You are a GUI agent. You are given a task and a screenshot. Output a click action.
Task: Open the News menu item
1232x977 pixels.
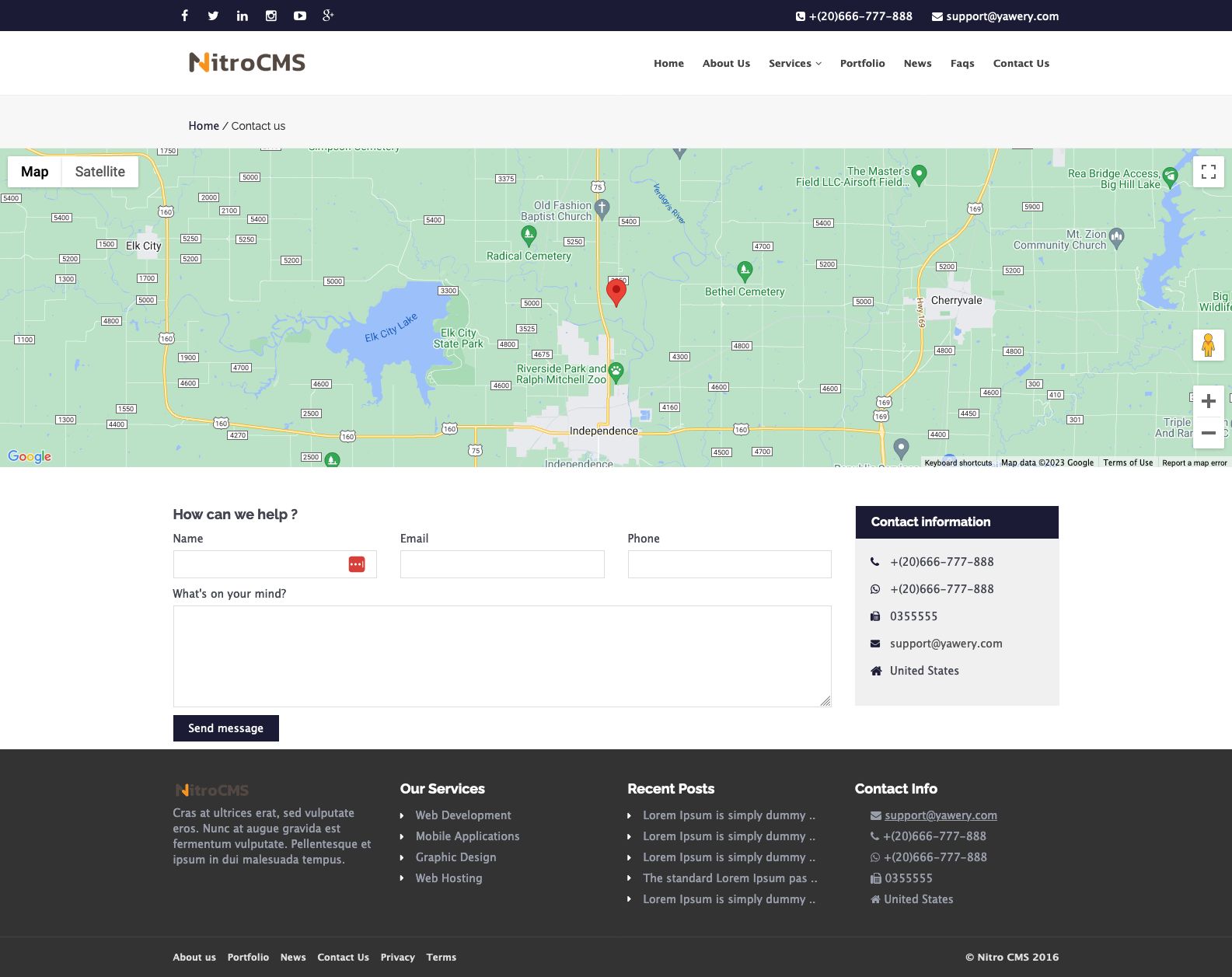click(917, 64)
